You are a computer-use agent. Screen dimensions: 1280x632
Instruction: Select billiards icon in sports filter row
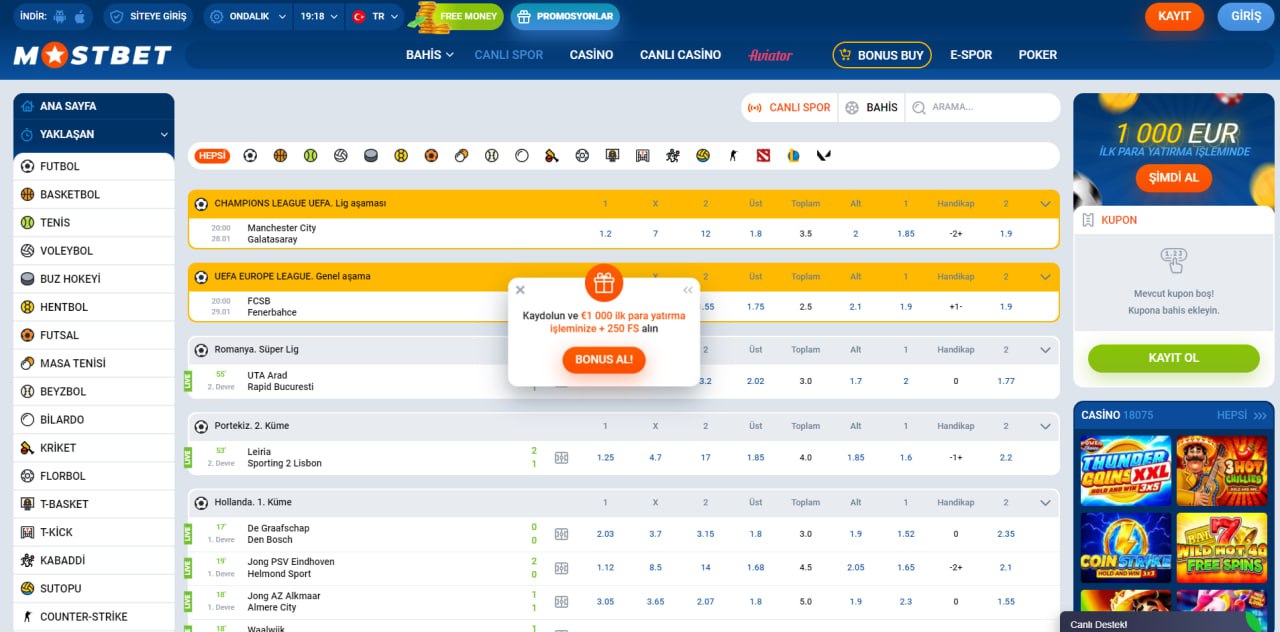coord(522,156)
